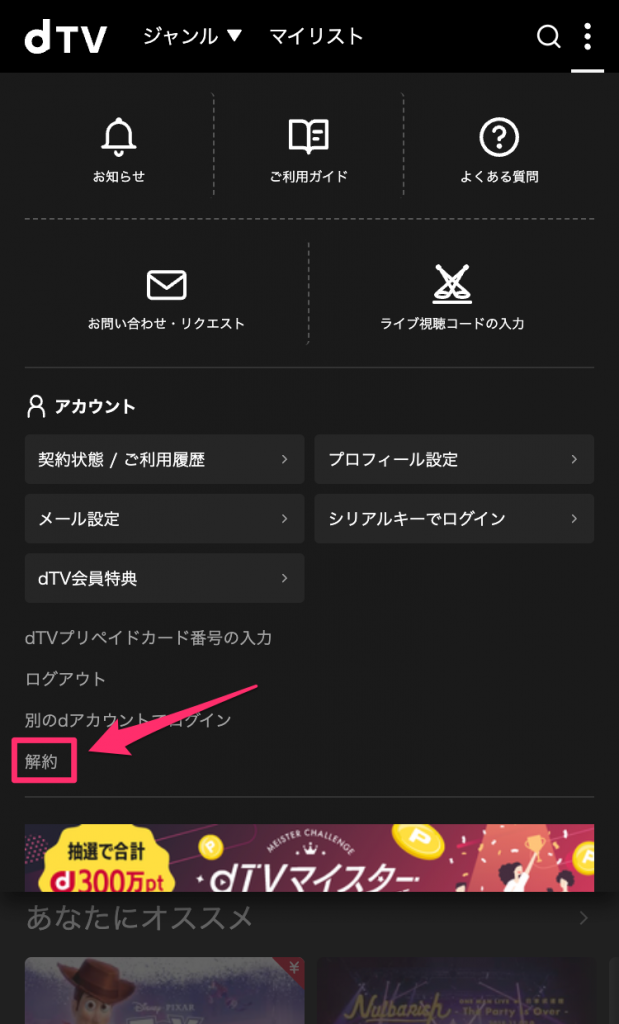Click dTVプリペイドカード番号の入力 link

pyautogui.click(x=148, y=637)
